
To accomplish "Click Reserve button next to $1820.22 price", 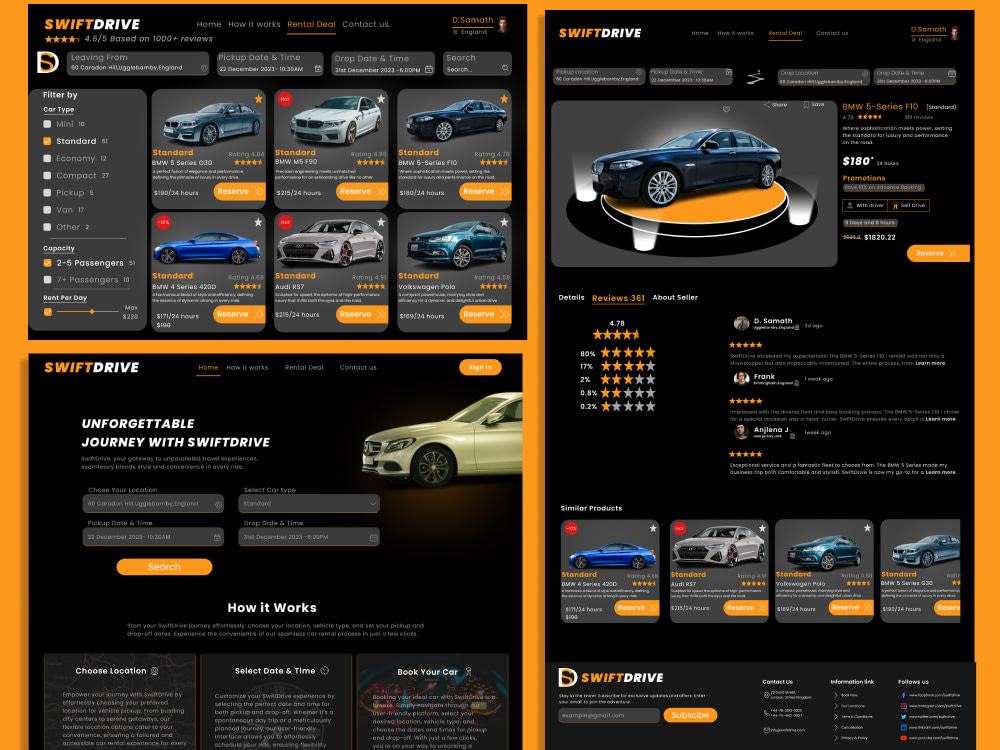I will 938,253.
